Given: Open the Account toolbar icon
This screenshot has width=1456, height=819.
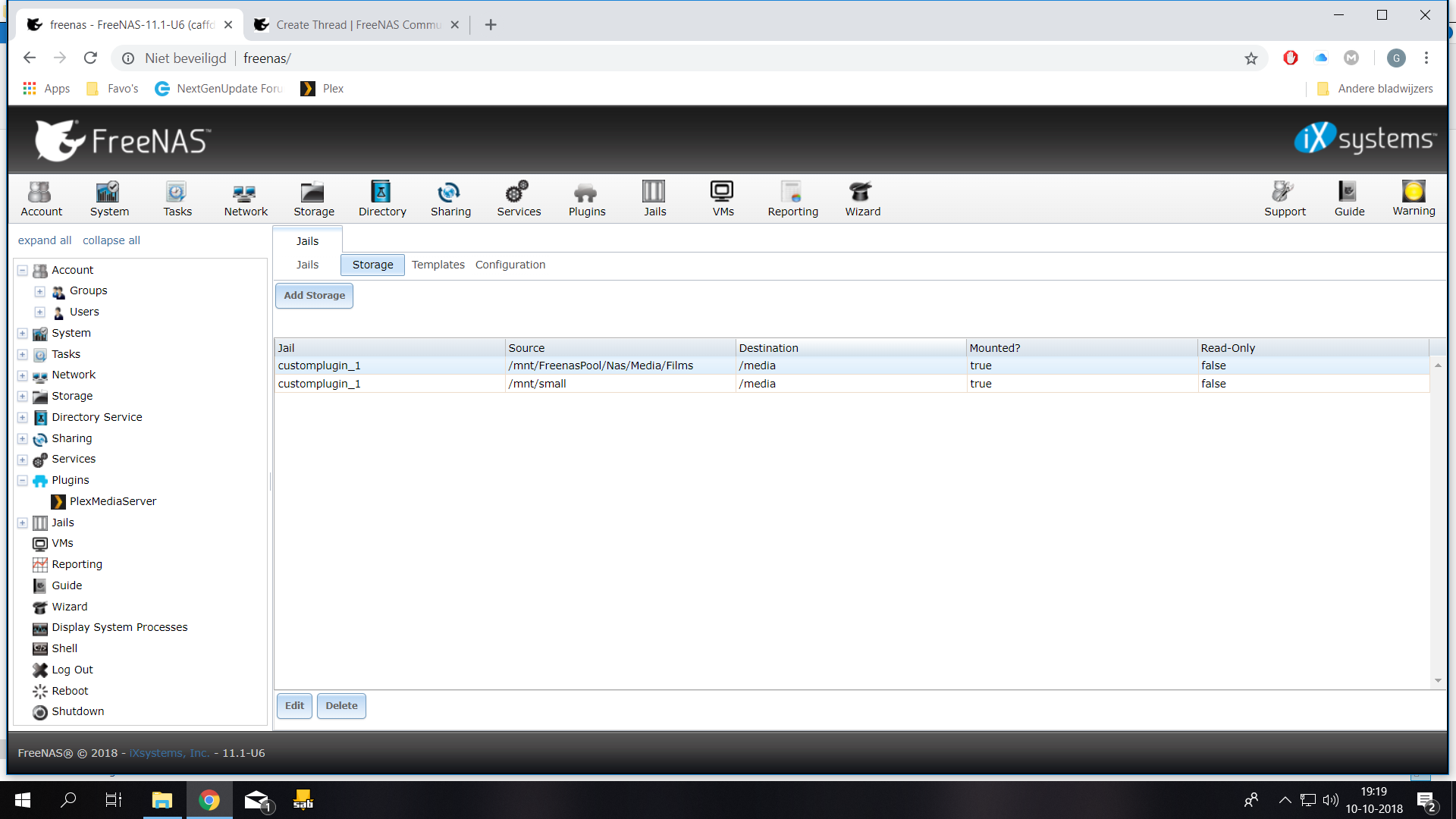Looking at the screenshot, I should pos(41,199).
